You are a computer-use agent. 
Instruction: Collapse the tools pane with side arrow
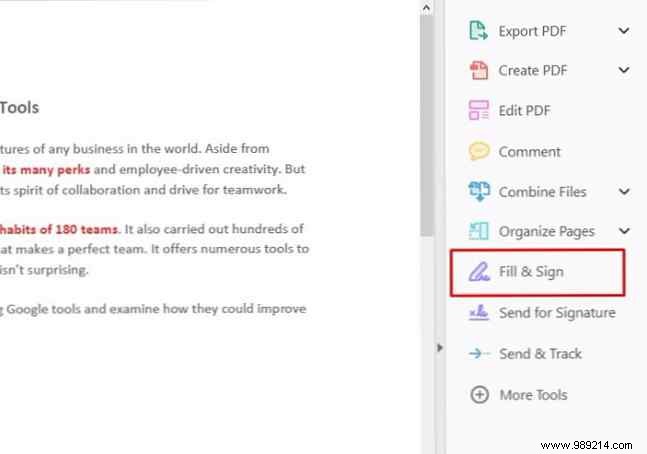click(x=440, y=348)
